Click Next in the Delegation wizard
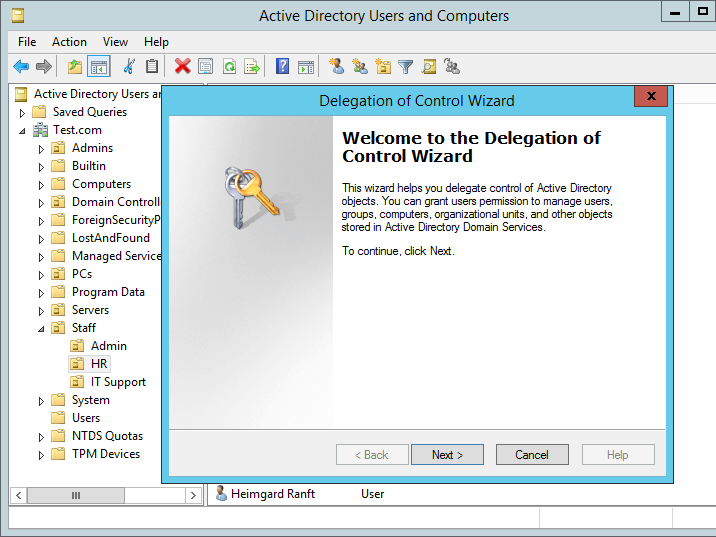Image resolution: width=716 pixels, height=537 pixels. [x=447, y=455]
